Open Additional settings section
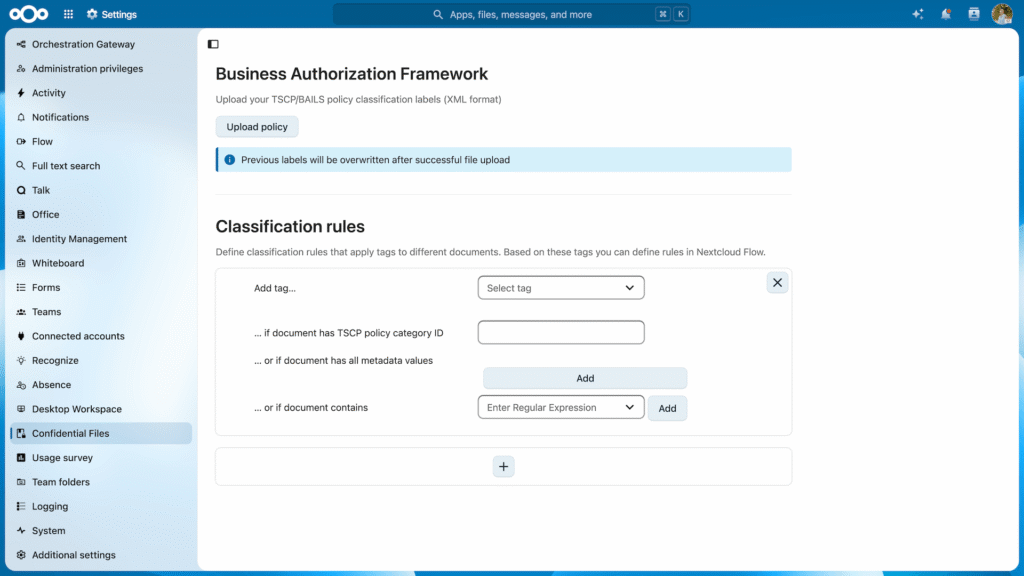The width and height of the screenshot is (1024, 576). tap(101, 555)
